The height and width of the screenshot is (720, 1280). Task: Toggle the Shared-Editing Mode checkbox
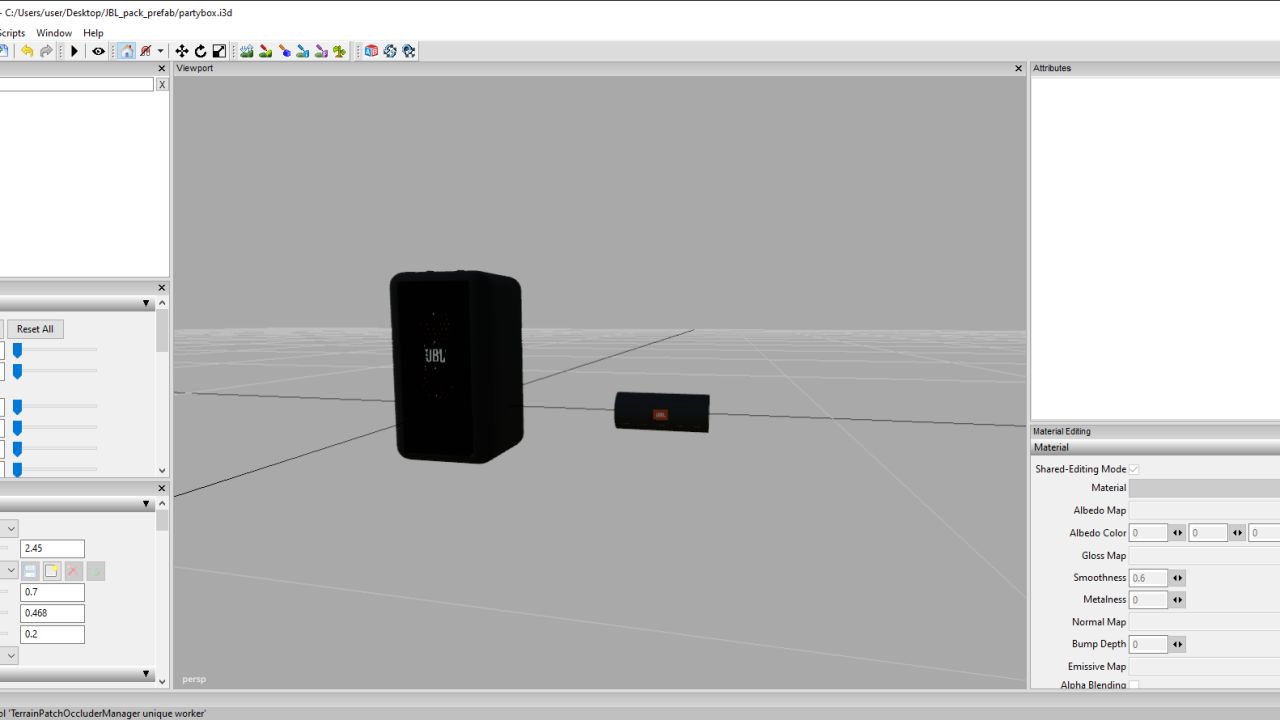(x=1134, y=469)
